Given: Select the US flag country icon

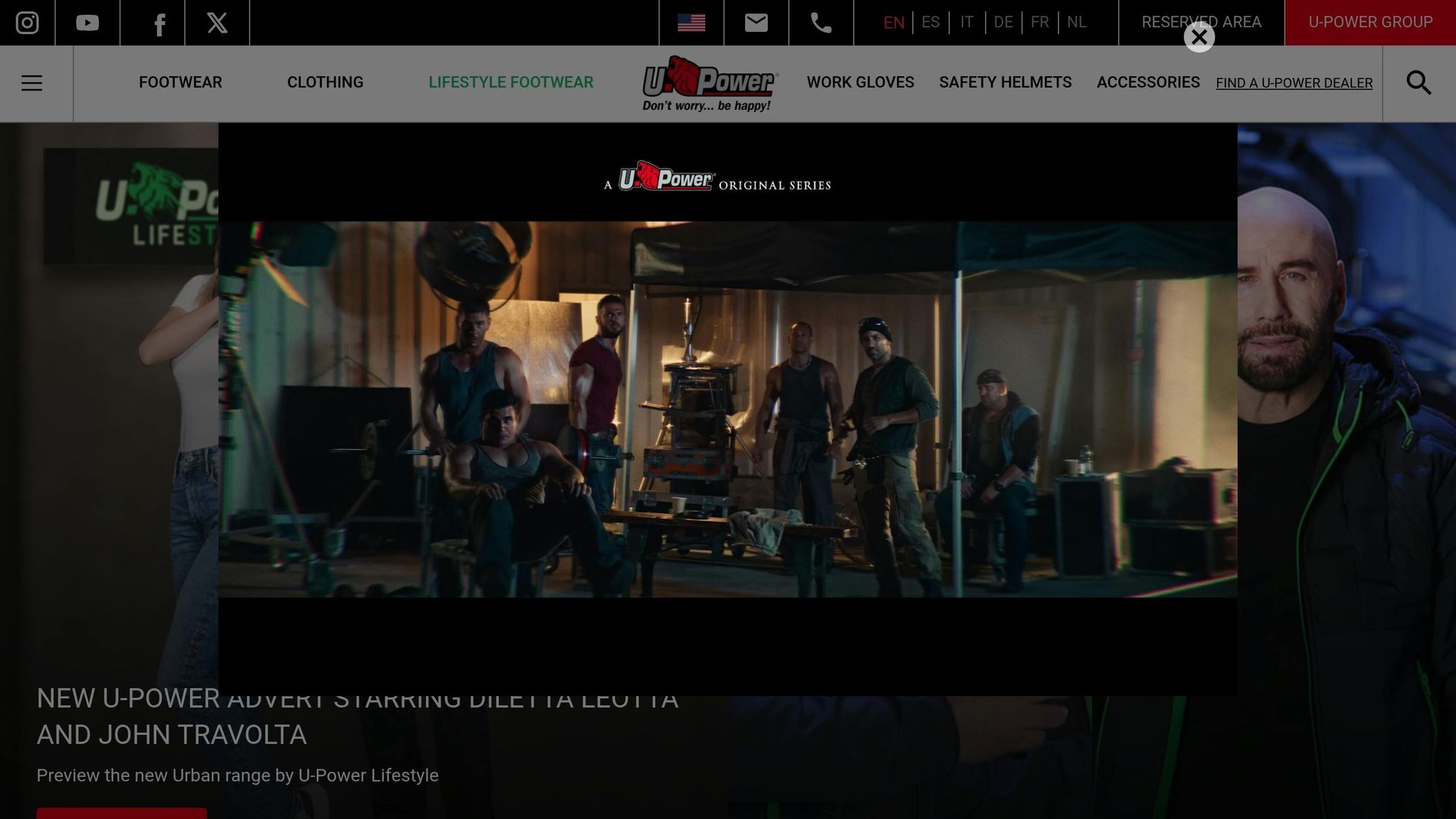Looking at the screenshot, I should pos(691,23).
